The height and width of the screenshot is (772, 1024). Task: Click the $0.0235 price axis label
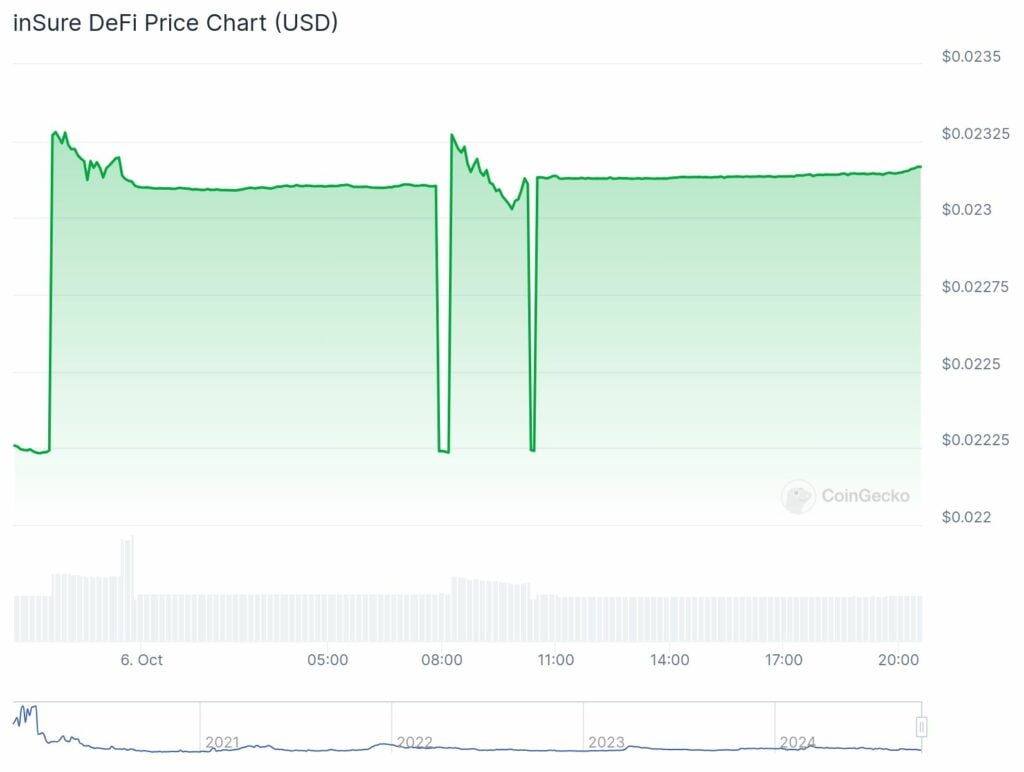click(971, 56)
